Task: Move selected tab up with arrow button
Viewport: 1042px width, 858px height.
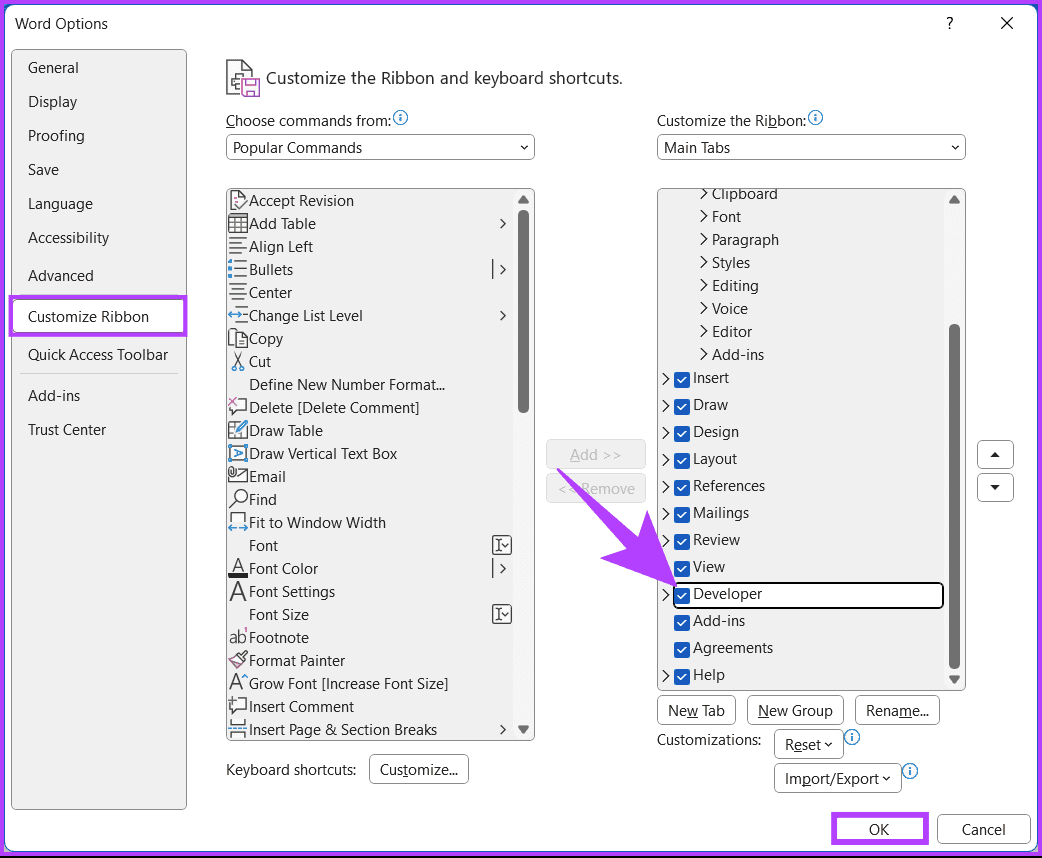Action: tap(995, 455)
